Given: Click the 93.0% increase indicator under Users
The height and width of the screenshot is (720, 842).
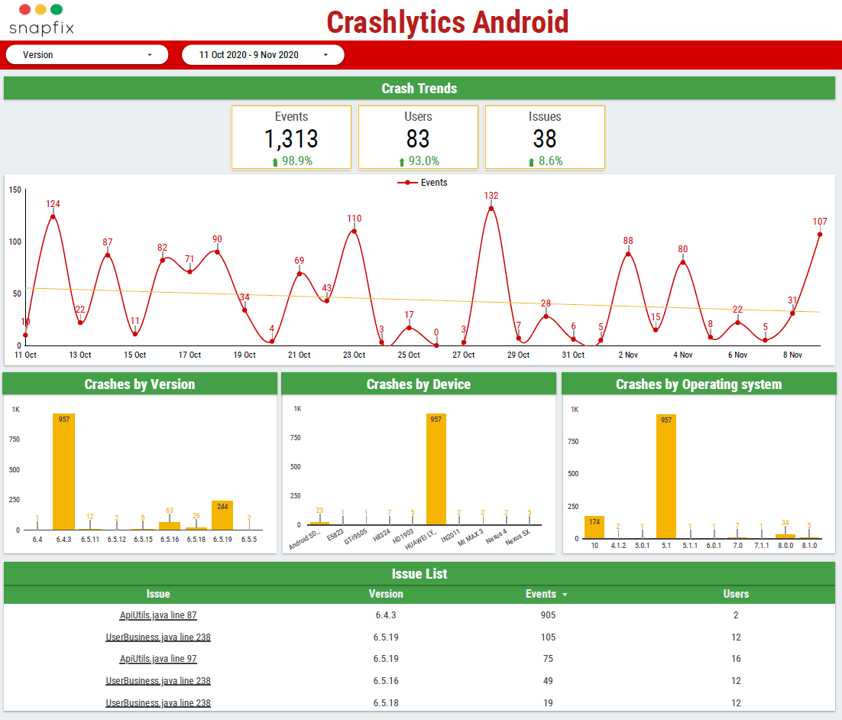Looking at the screenshot, I should pos(419,161).
